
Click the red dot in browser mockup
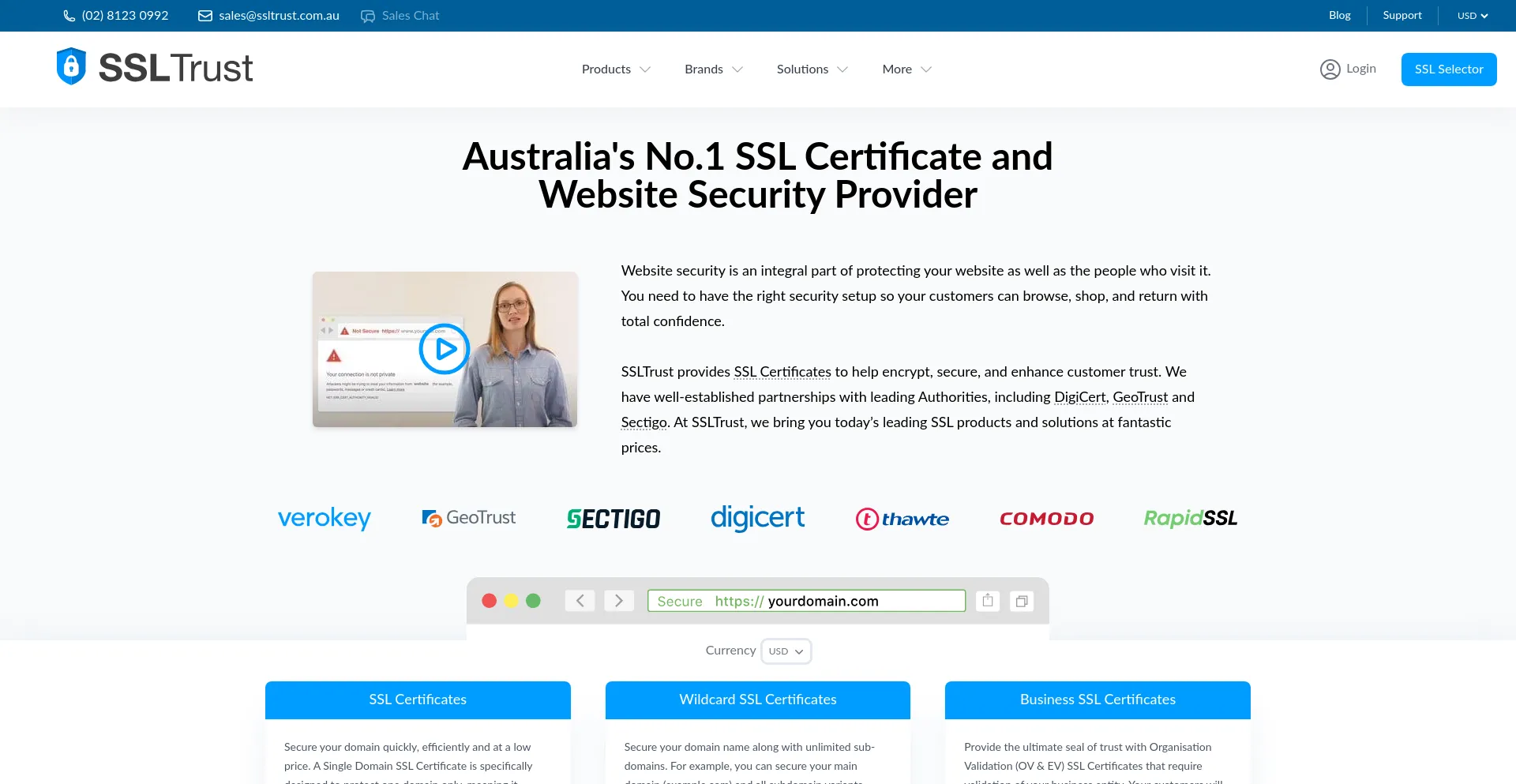click(x=490, y=601)
